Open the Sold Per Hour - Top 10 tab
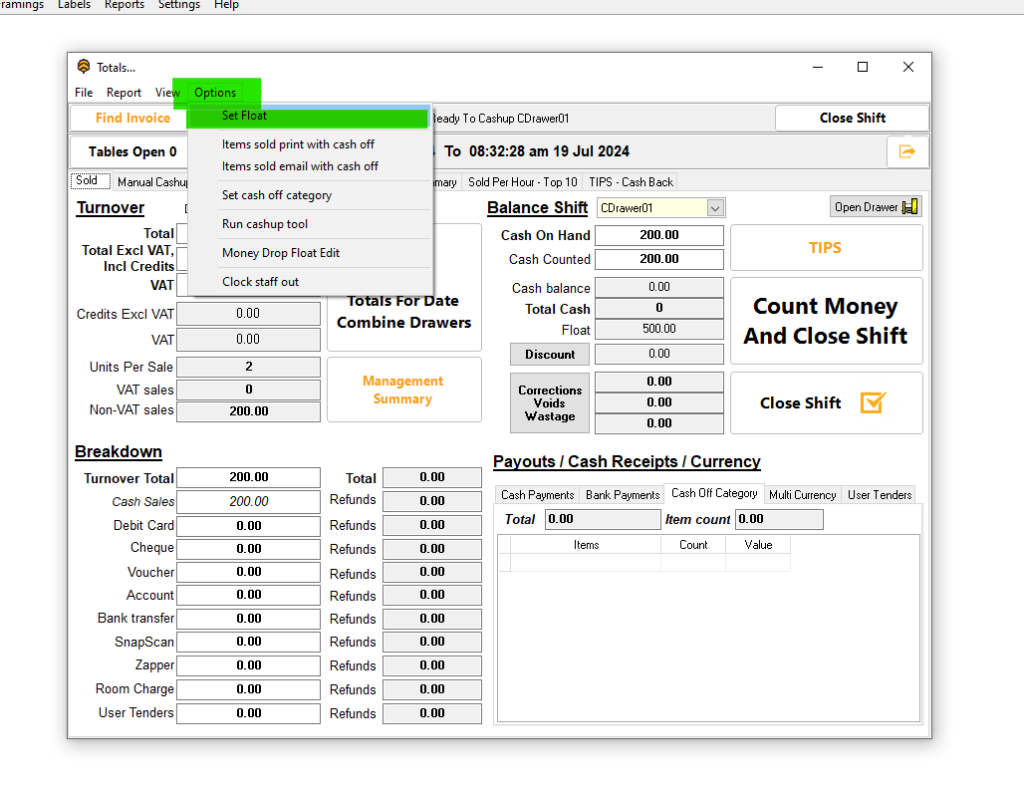This screenshot has width=1024, height=787. point(522,182)
